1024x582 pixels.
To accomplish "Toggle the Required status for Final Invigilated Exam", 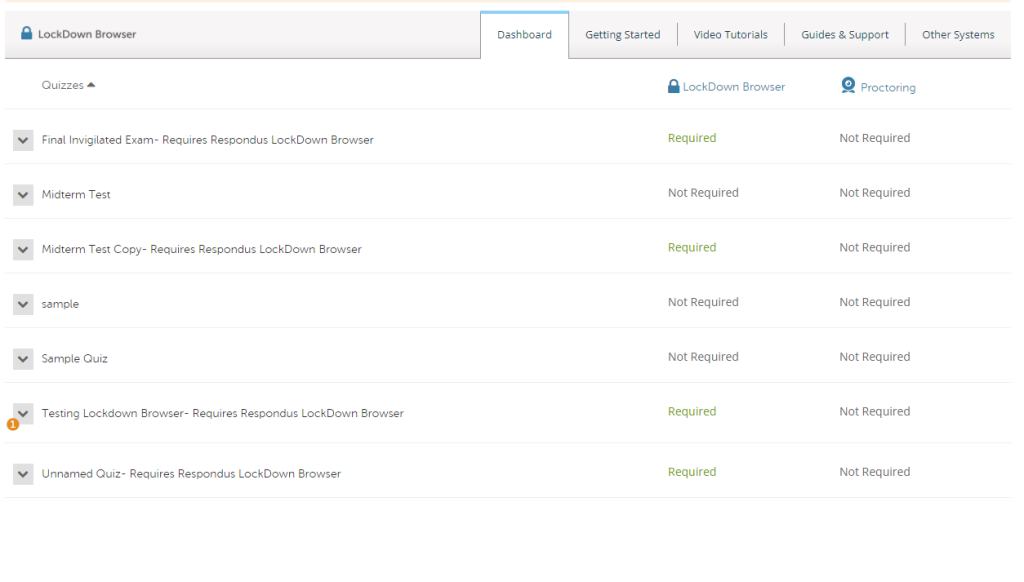I will point(691,138).
